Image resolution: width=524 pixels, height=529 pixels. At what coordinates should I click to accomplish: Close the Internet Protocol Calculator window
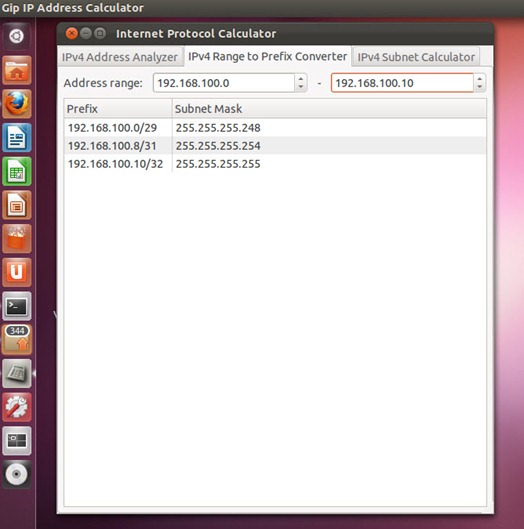point(72,33)
